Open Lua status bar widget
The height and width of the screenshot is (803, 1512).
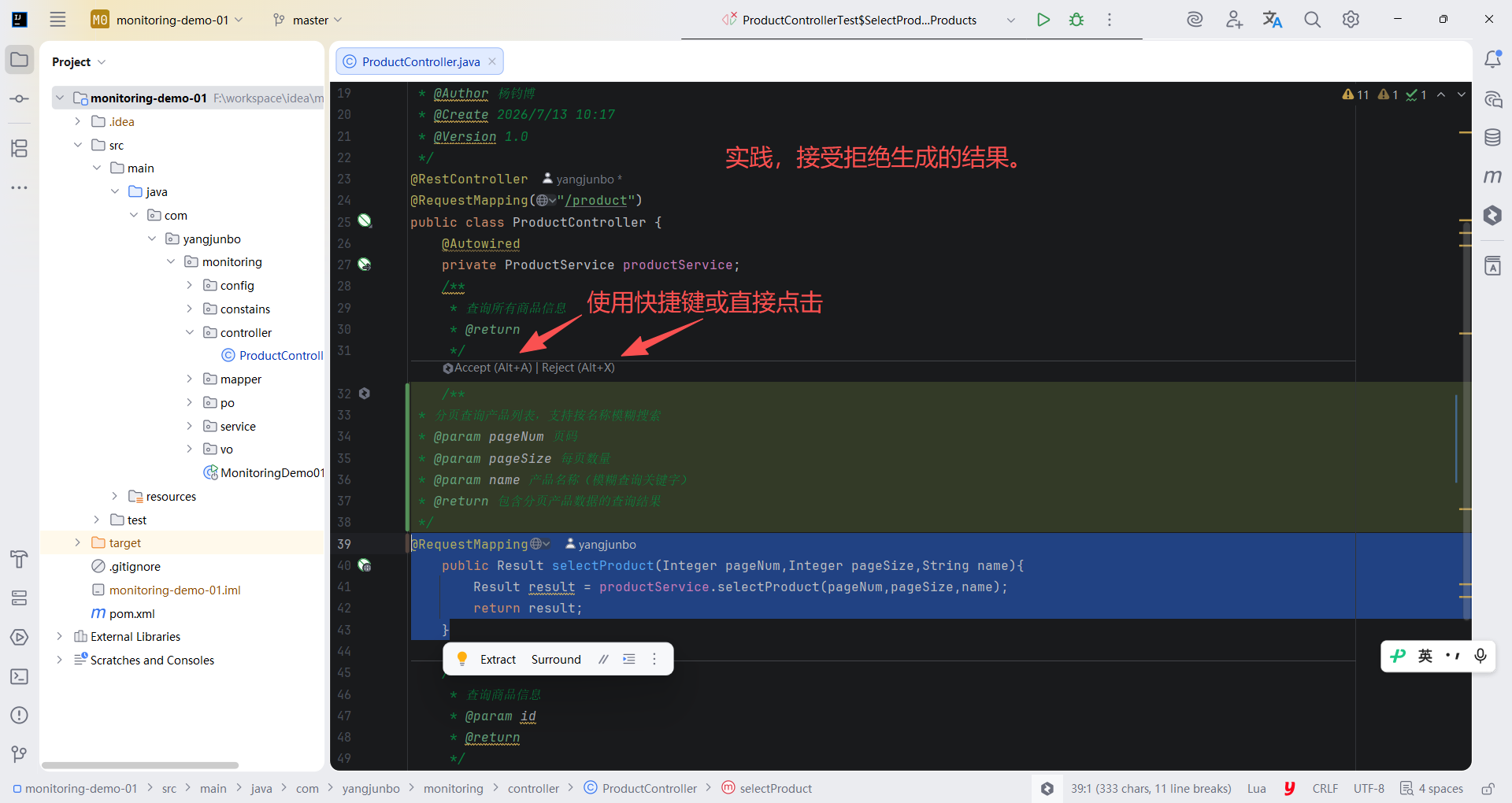pos(1256,788)
